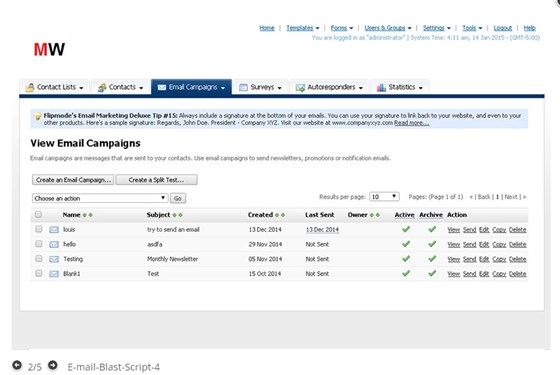The width and height of the screenshot is (560, 375).
Task: Click Create a Split Test button
Action: coord(156,180)
